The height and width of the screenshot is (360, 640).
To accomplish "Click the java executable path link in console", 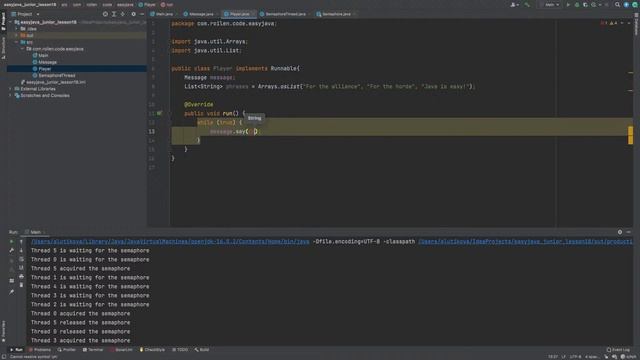I will click(170, 242).
